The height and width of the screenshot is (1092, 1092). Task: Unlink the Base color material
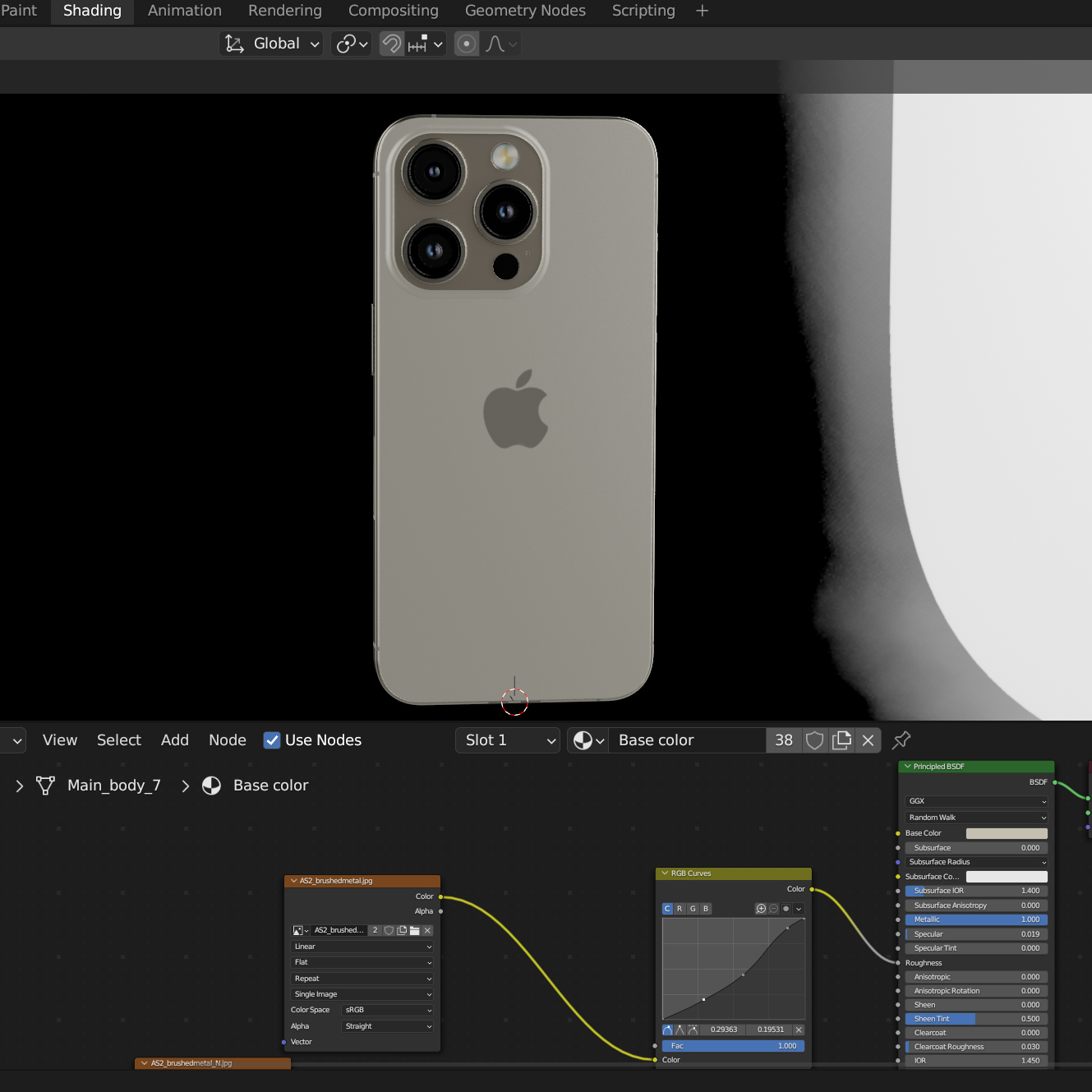coord(868,740)
